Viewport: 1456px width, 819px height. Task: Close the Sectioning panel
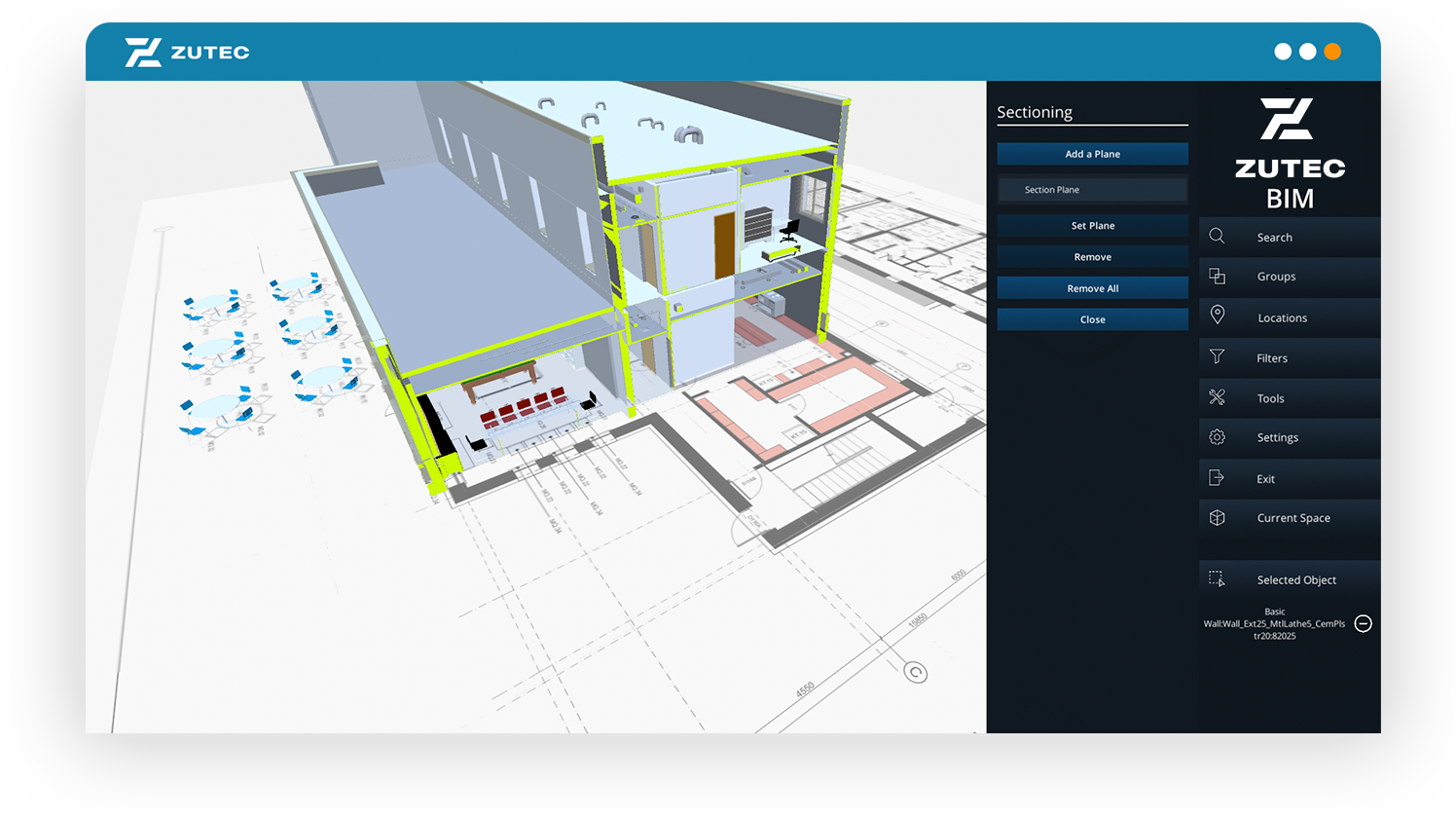(1092, 319)
